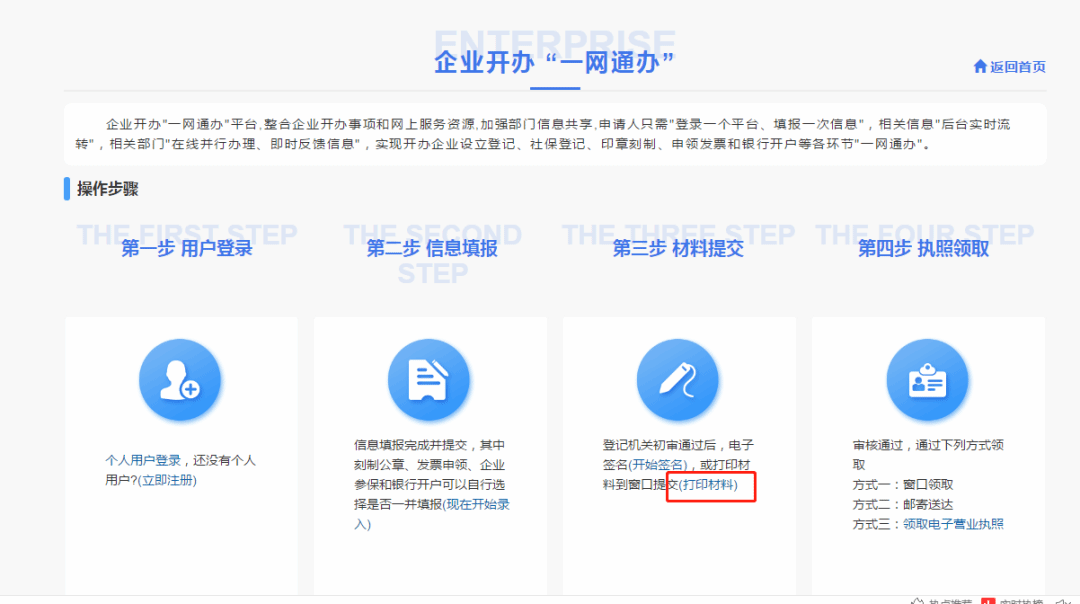
Task: Select the 第二步 信息填报 heading
Action: tap(432, 249)
